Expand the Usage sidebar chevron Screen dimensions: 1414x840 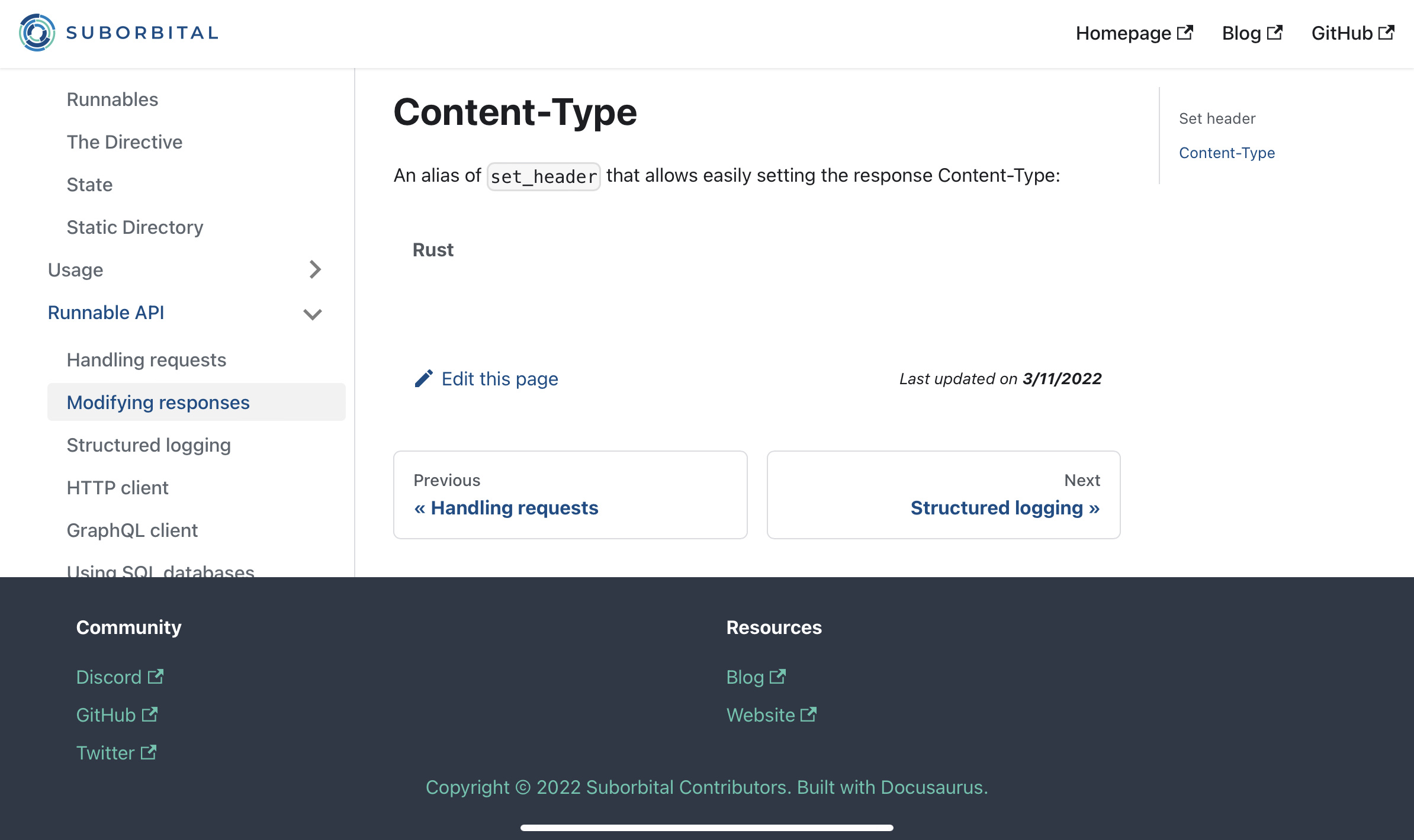315,270
